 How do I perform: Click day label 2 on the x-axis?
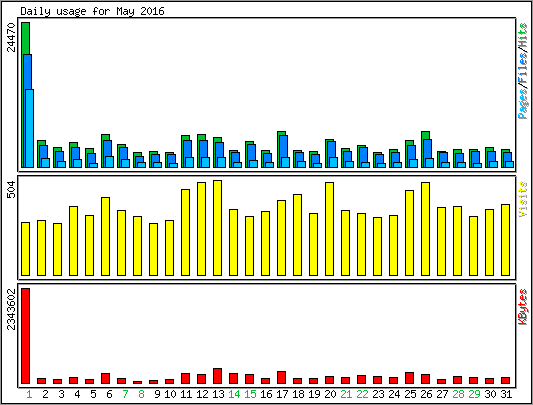pos(45,394)
